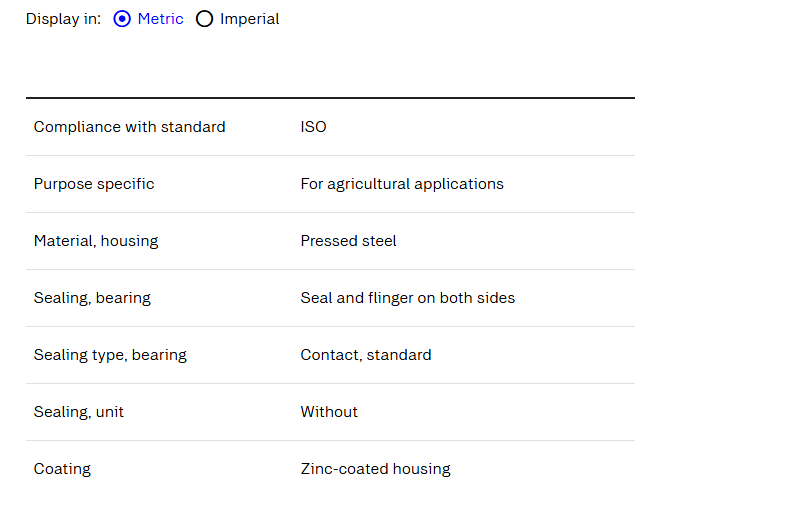The image size is (805, 505).
Task: Select the Metric radio button
Action: [x=122, y=19]
